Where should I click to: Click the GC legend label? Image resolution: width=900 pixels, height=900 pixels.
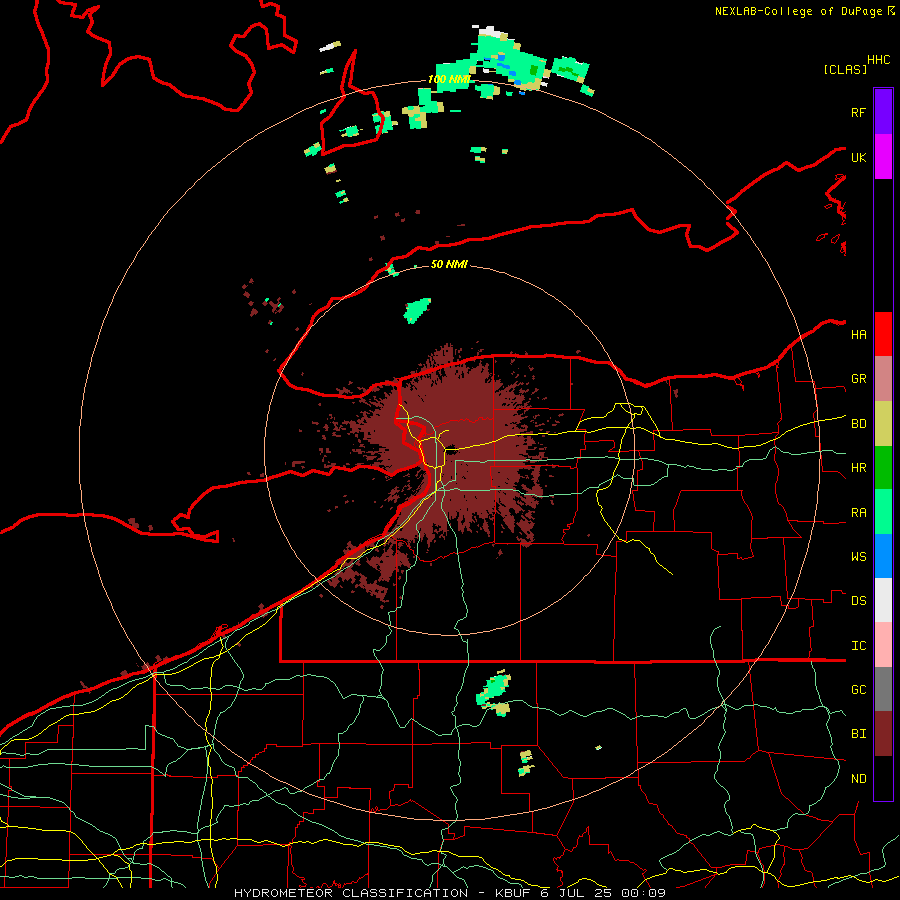click(x=858, y=690)
